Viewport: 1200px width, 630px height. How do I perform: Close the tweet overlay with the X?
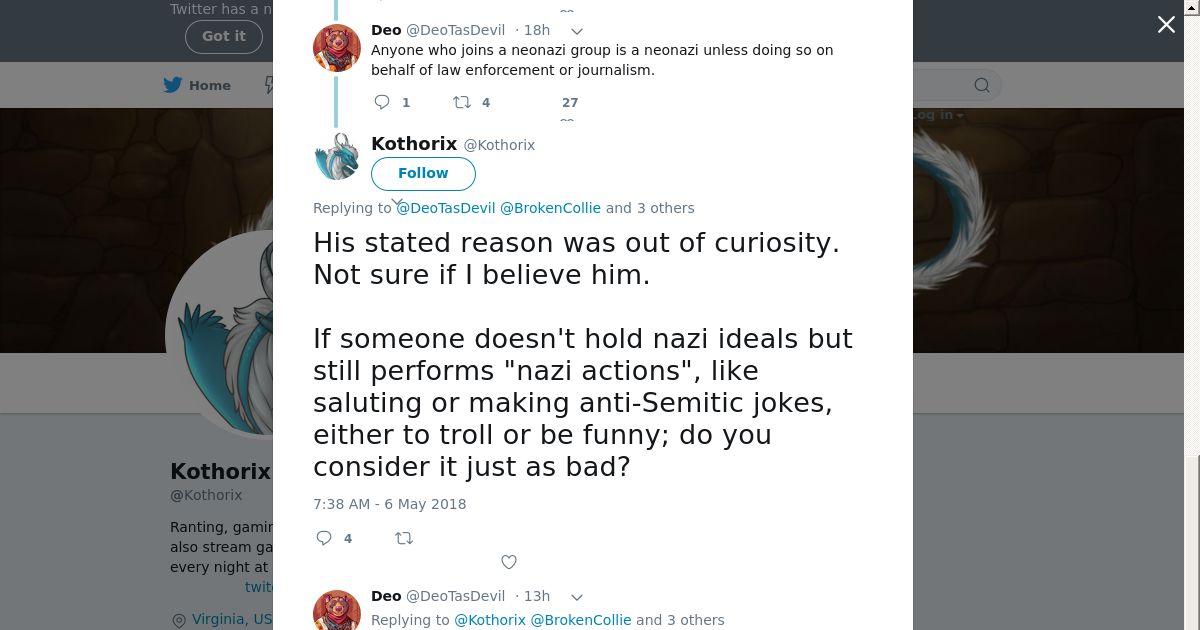point(1166,25)
